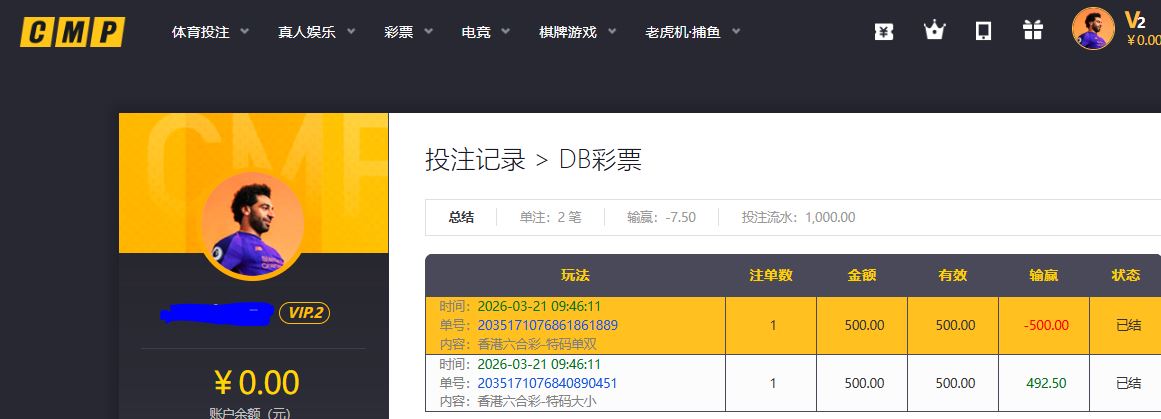Viewport: 1161px width, 419px height.
Task: Click the gift box promotions icon
Action: (x=1033, y=31)
